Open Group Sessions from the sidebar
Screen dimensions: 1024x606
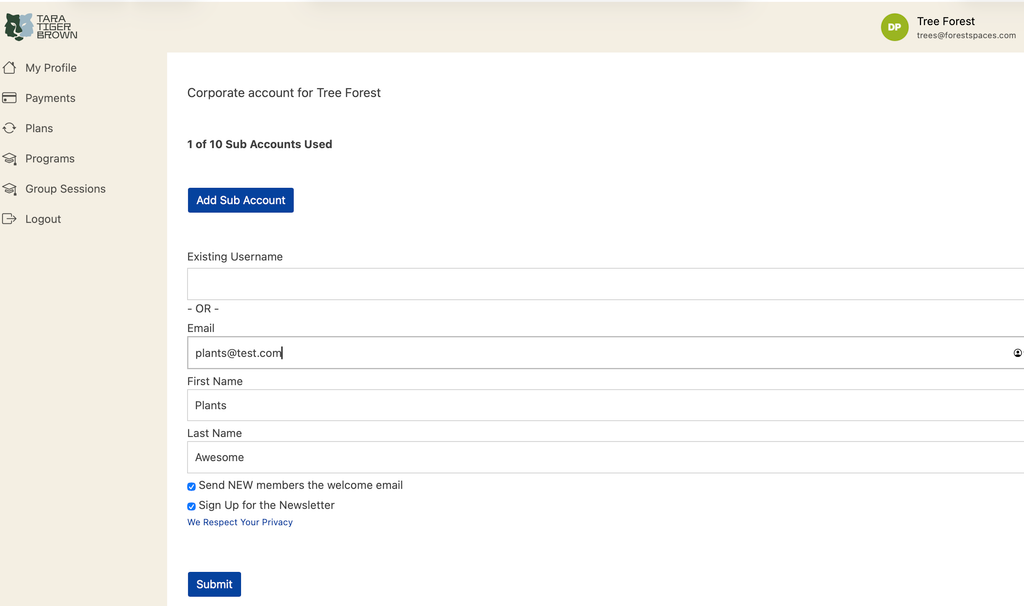(65, 189)
